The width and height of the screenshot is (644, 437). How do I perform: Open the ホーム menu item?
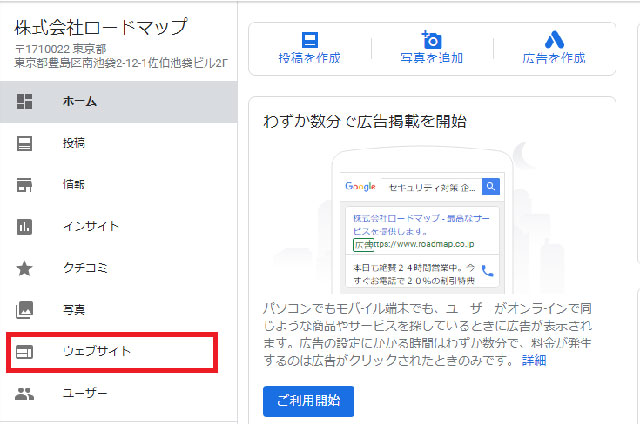tap(119, 102)
